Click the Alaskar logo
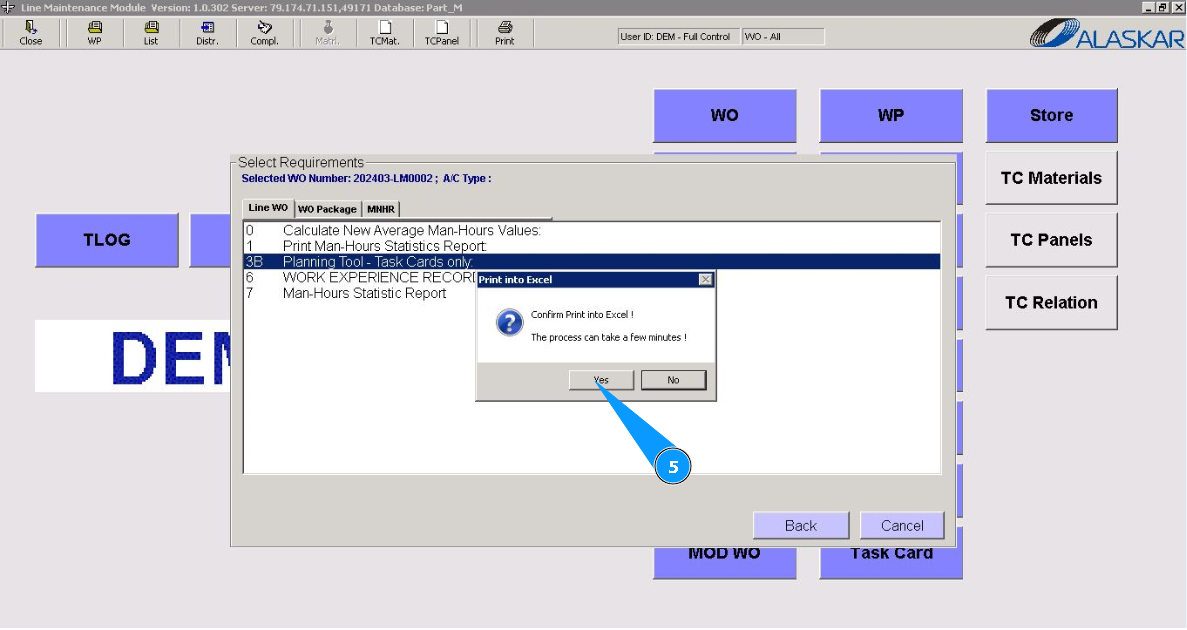Image resolution: width=1187 pixels, height=630 pixels. (x=1106, y=33)
